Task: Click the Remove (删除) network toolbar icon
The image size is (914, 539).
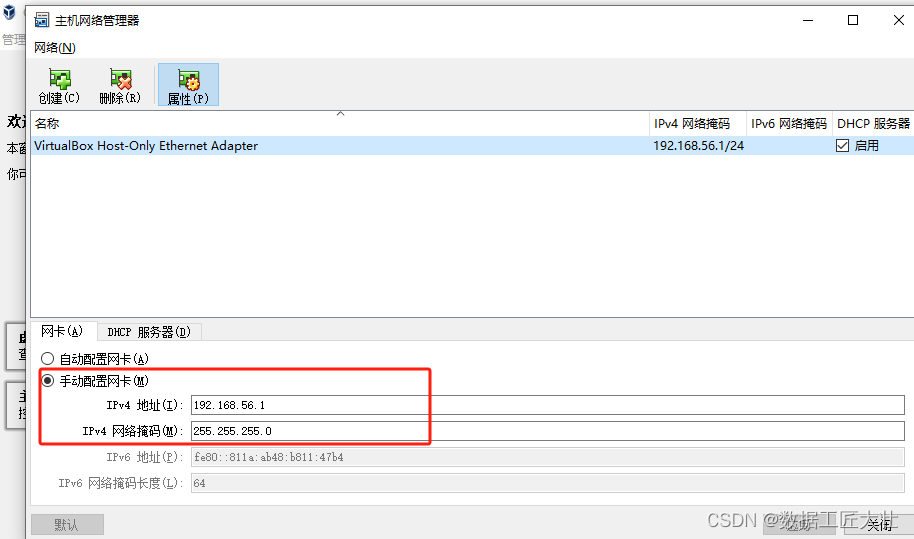Action: [120, 85]
